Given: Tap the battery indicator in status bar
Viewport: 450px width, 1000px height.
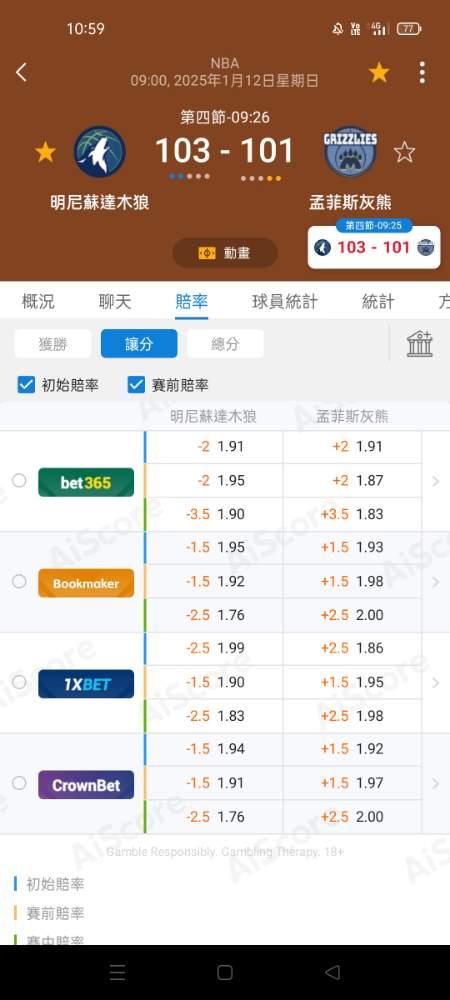Looking at the screenshot, I should [409, 29].
